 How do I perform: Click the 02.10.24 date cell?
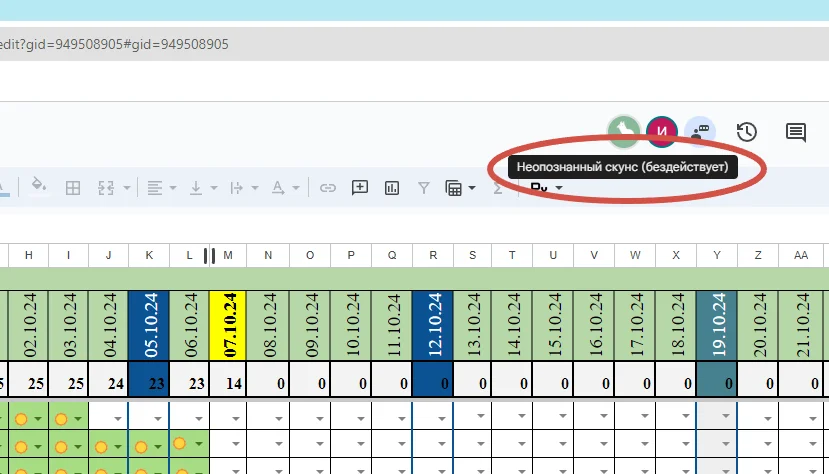coord(29,326)
